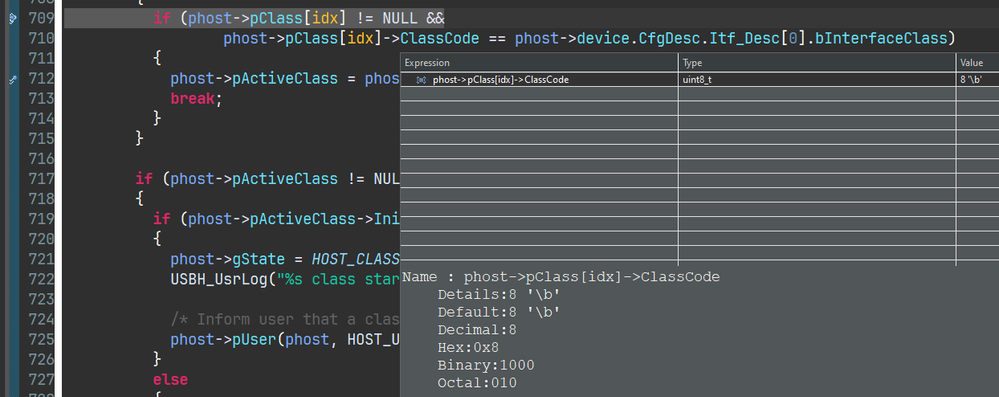Screen dimensions: 999x397
Task: Click line number 727 in the gutter
Action: tap(41, 380)
